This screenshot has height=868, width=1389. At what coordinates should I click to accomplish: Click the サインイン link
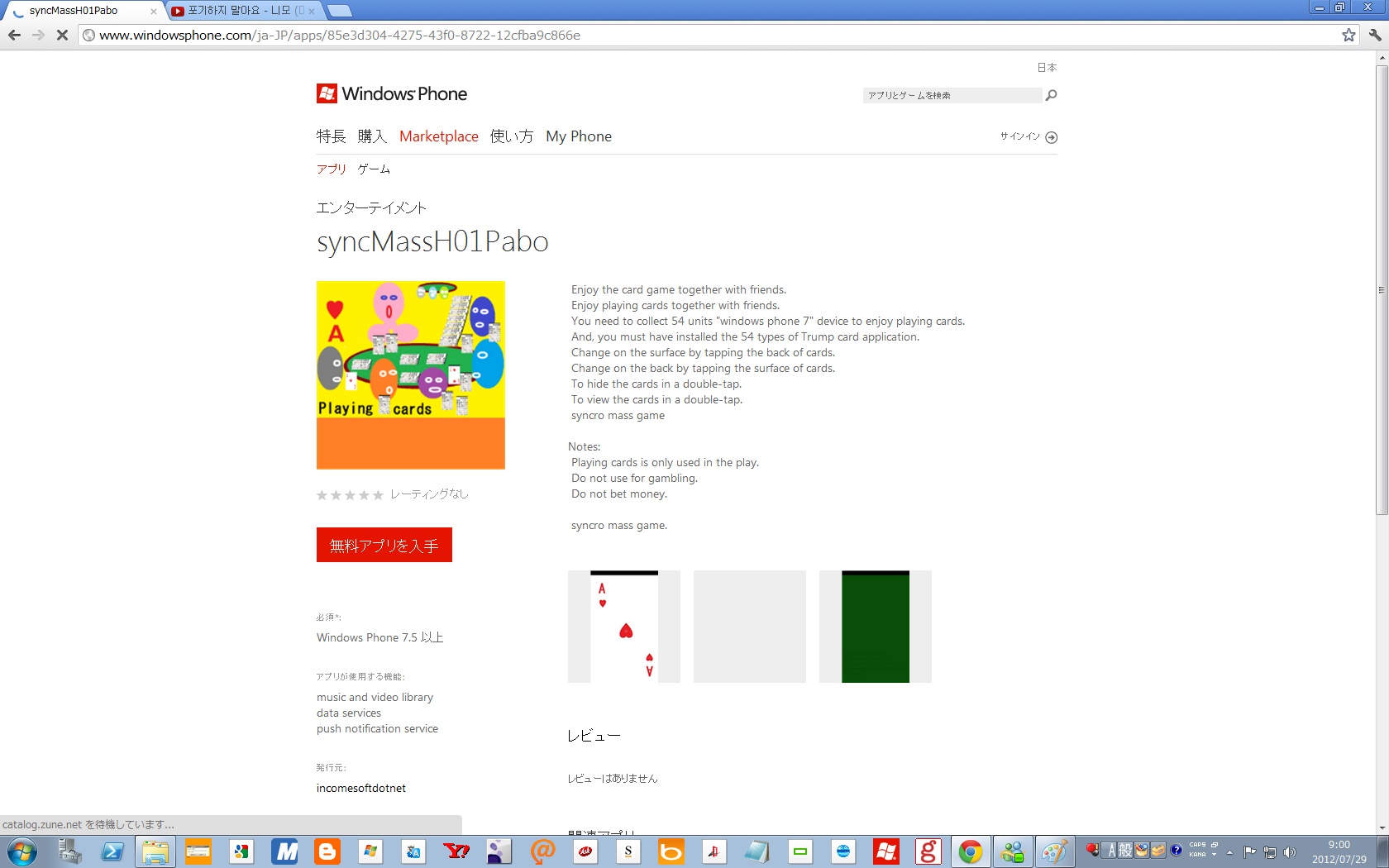coord(1020,136)
